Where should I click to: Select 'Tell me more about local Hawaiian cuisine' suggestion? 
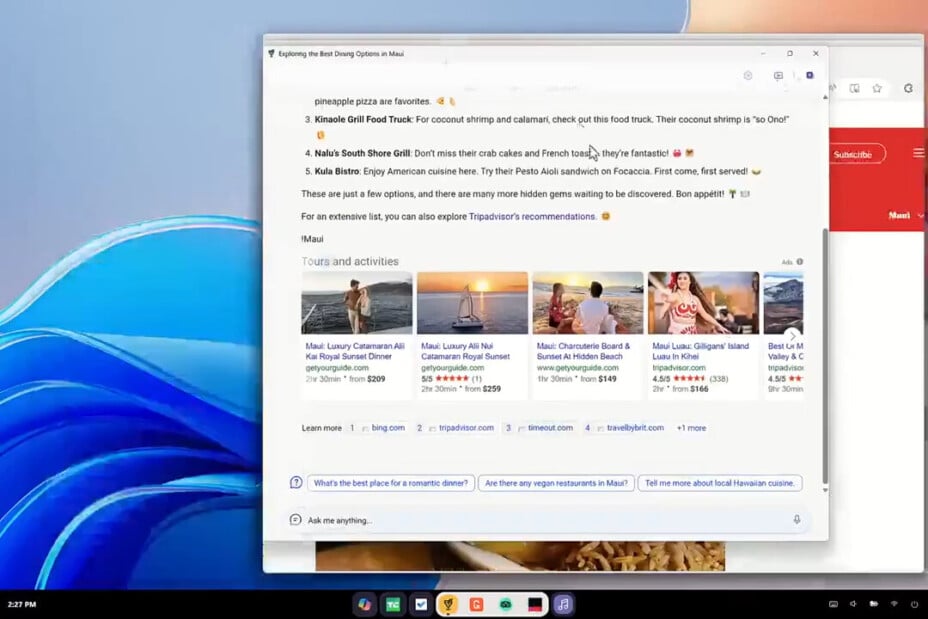[720, 483]
